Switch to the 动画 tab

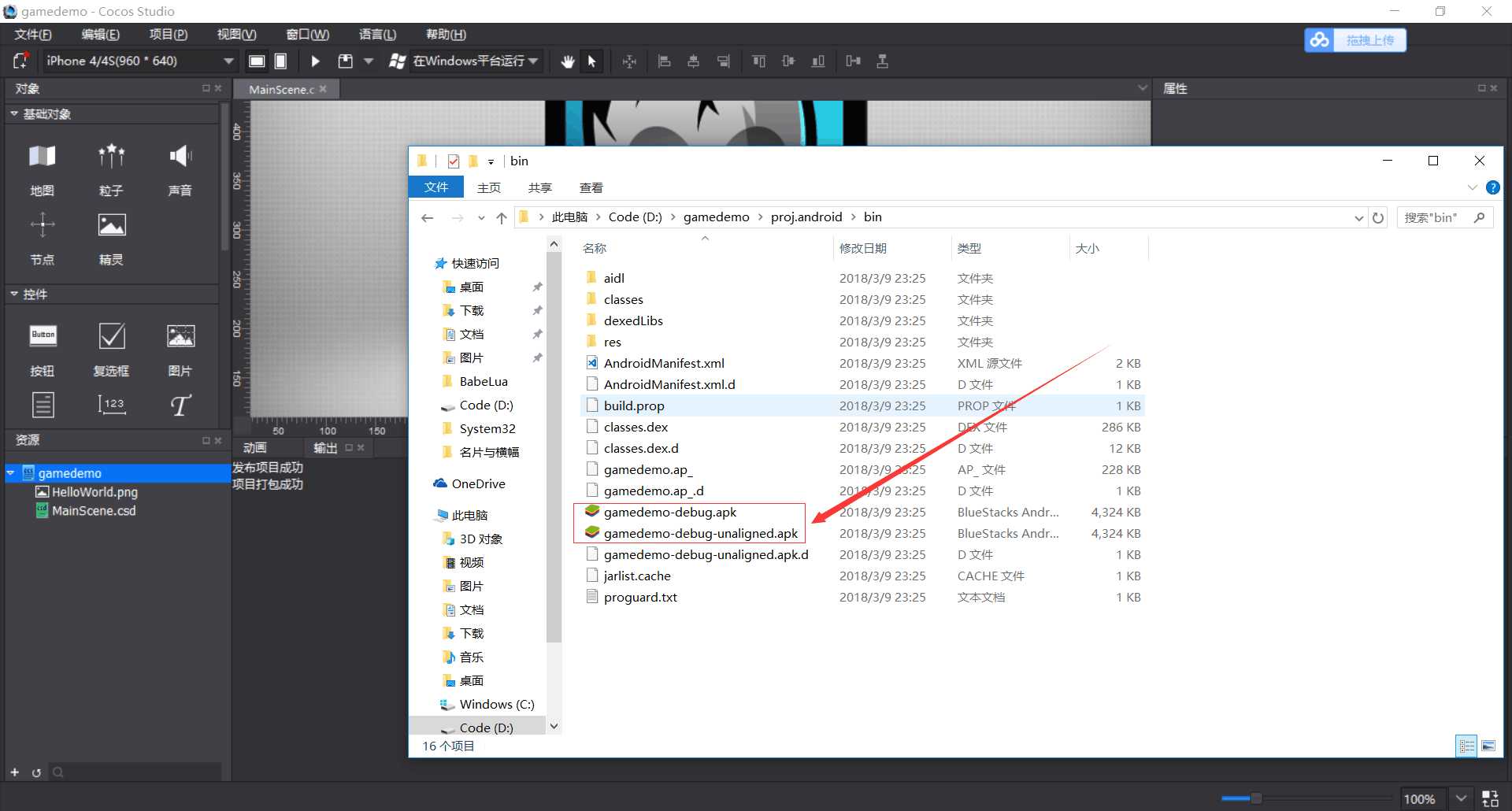tap(255, 448)
